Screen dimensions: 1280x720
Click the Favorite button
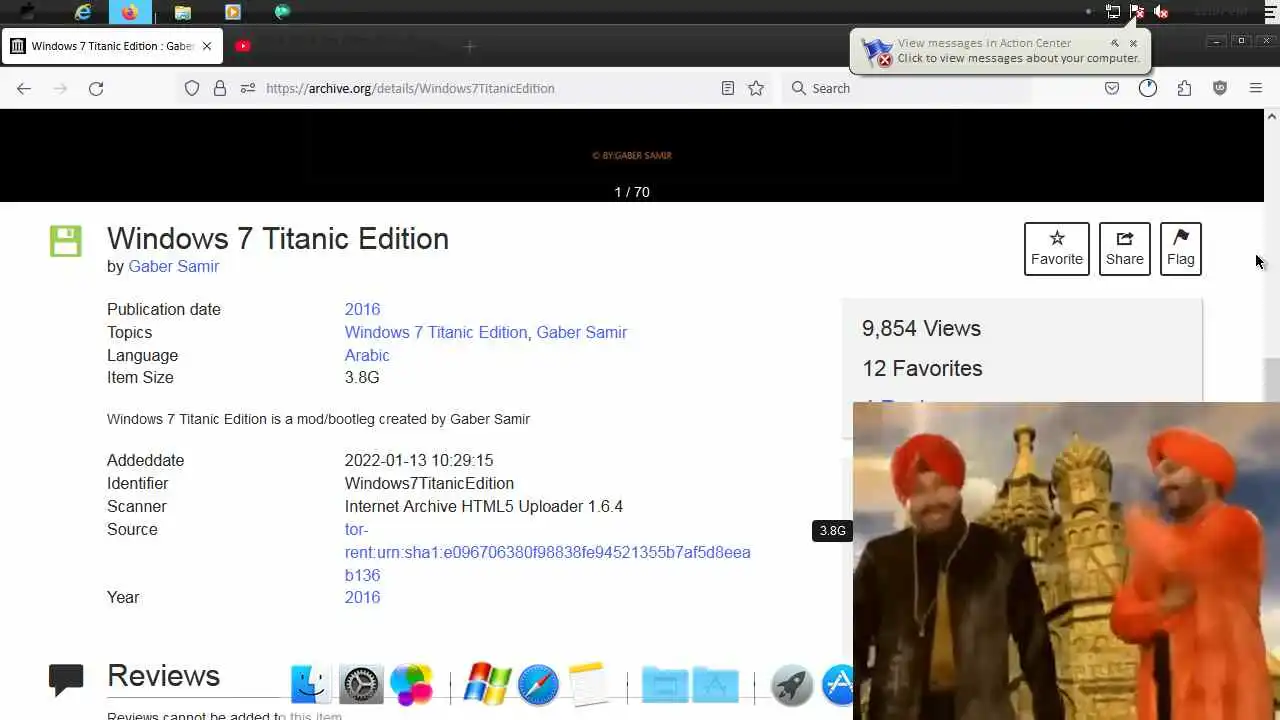pyautogui.click(x=1057, y=248)
